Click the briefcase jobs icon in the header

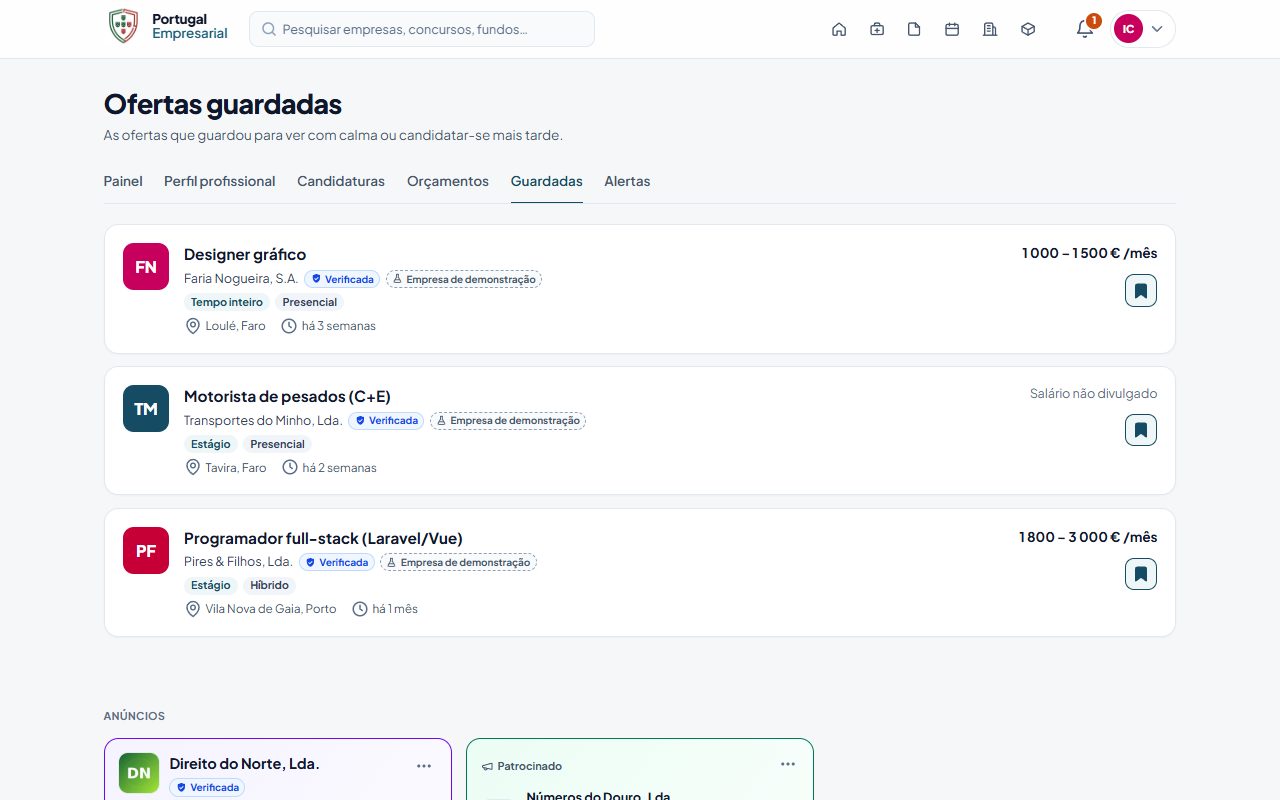pyautogui.click(x=877, y=29)
